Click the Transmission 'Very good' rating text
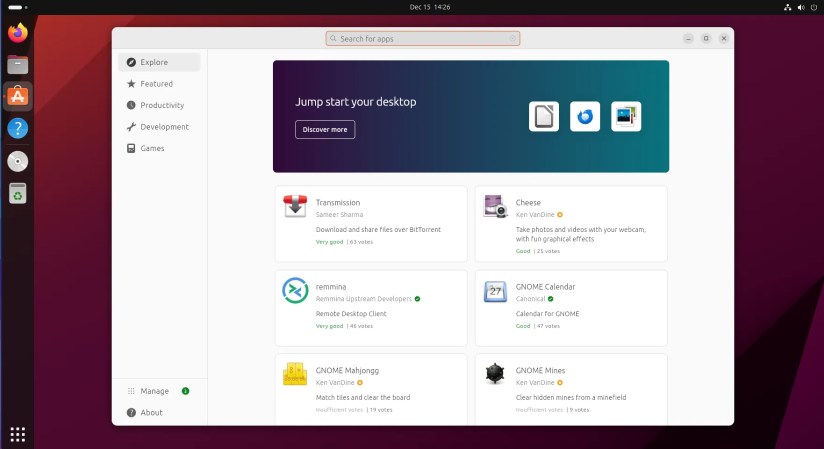This screenshot has width=824, height=449. 329,242
